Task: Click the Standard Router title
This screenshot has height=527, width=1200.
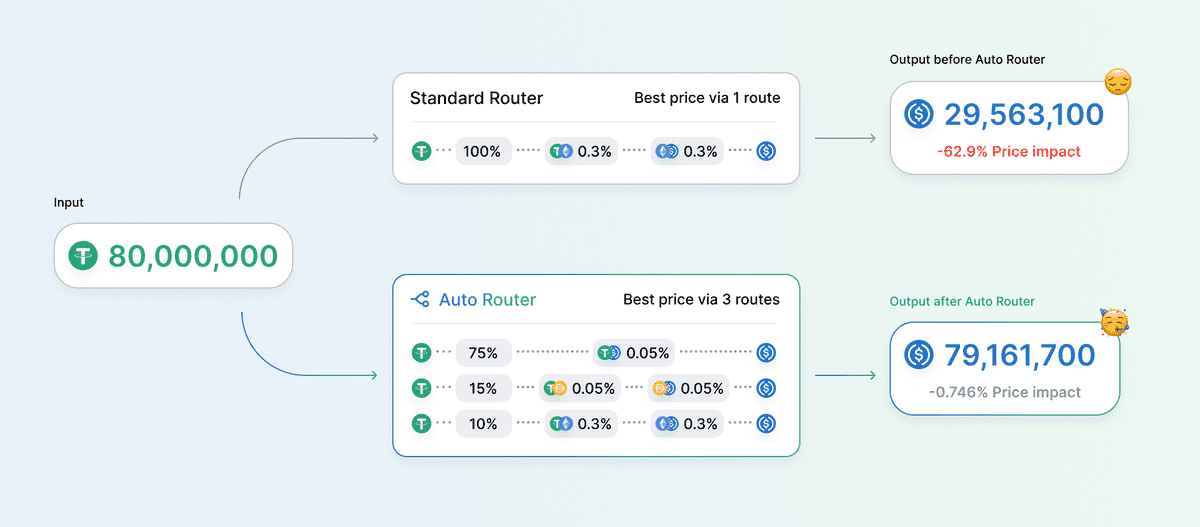Action: pyautogui.click(x=476, y=98)
